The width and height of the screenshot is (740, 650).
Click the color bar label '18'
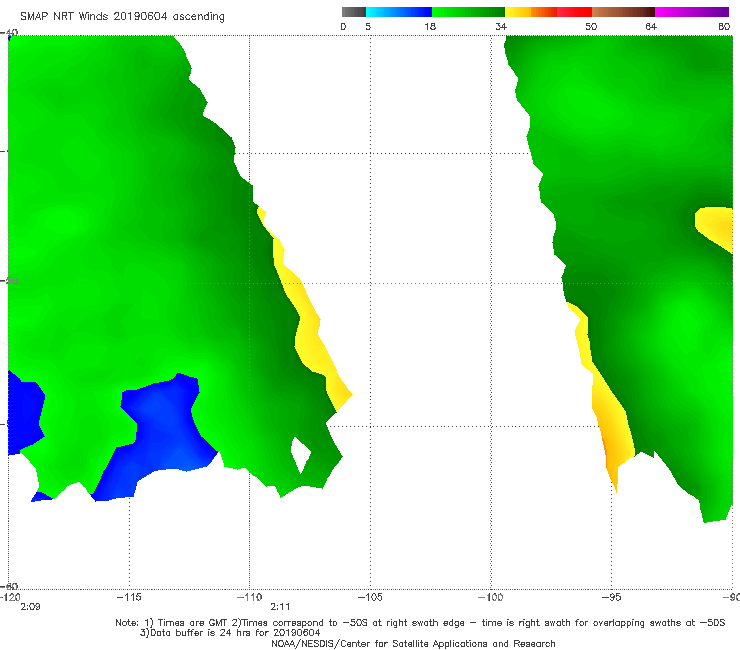[x=430, y=26]
